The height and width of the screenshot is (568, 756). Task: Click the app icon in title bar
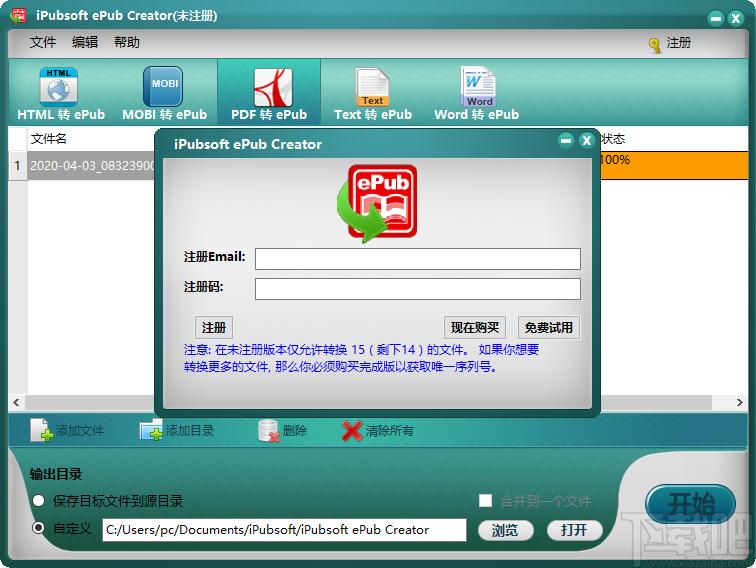tap(18, 15)
